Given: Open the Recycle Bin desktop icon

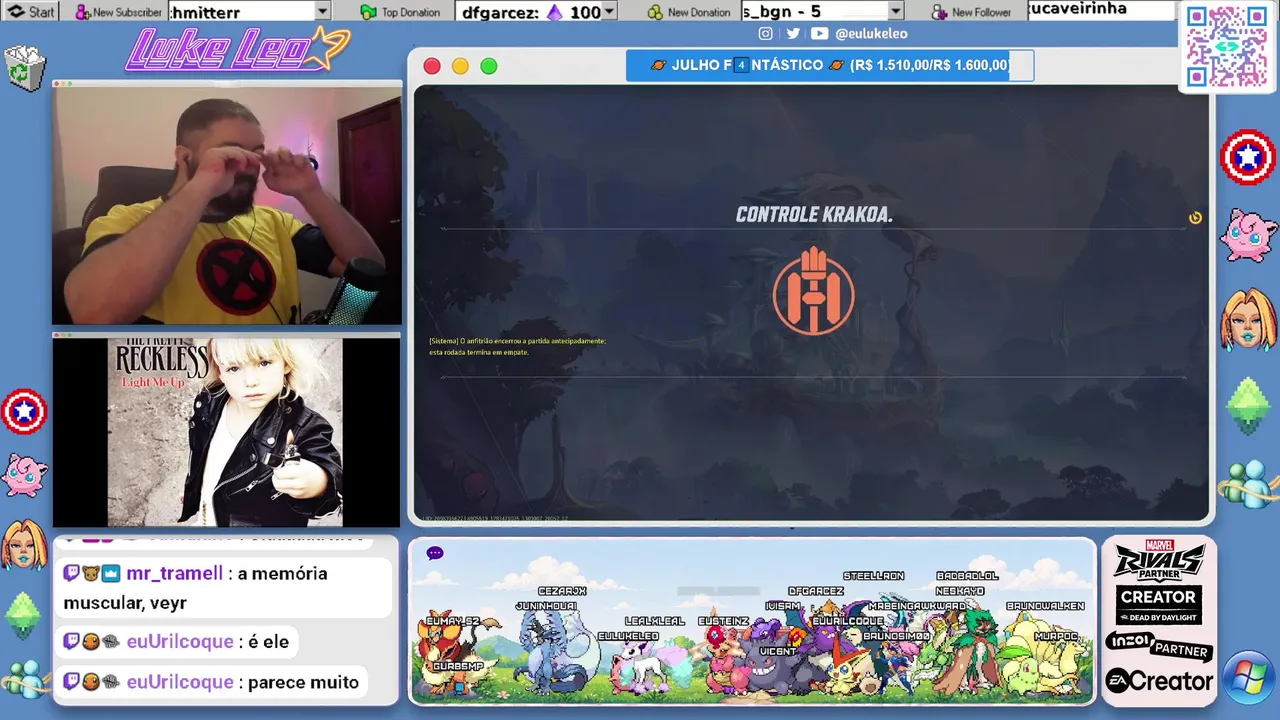Looking at the screenshot, I should click(25, 69).
